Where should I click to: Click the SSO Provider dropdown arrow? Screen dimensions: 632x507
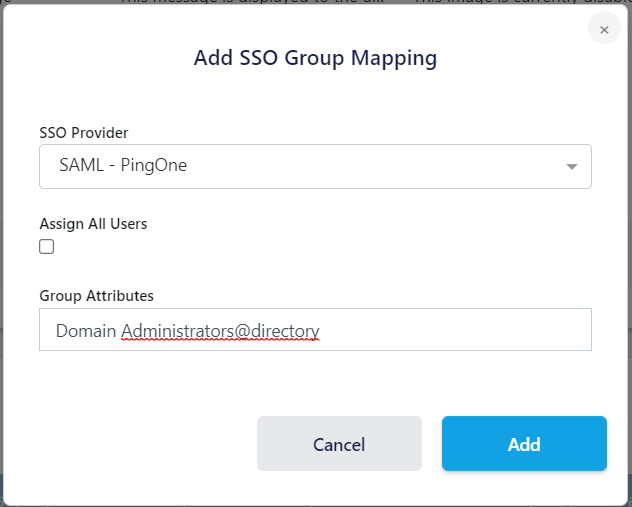click(x=572, y=167)
